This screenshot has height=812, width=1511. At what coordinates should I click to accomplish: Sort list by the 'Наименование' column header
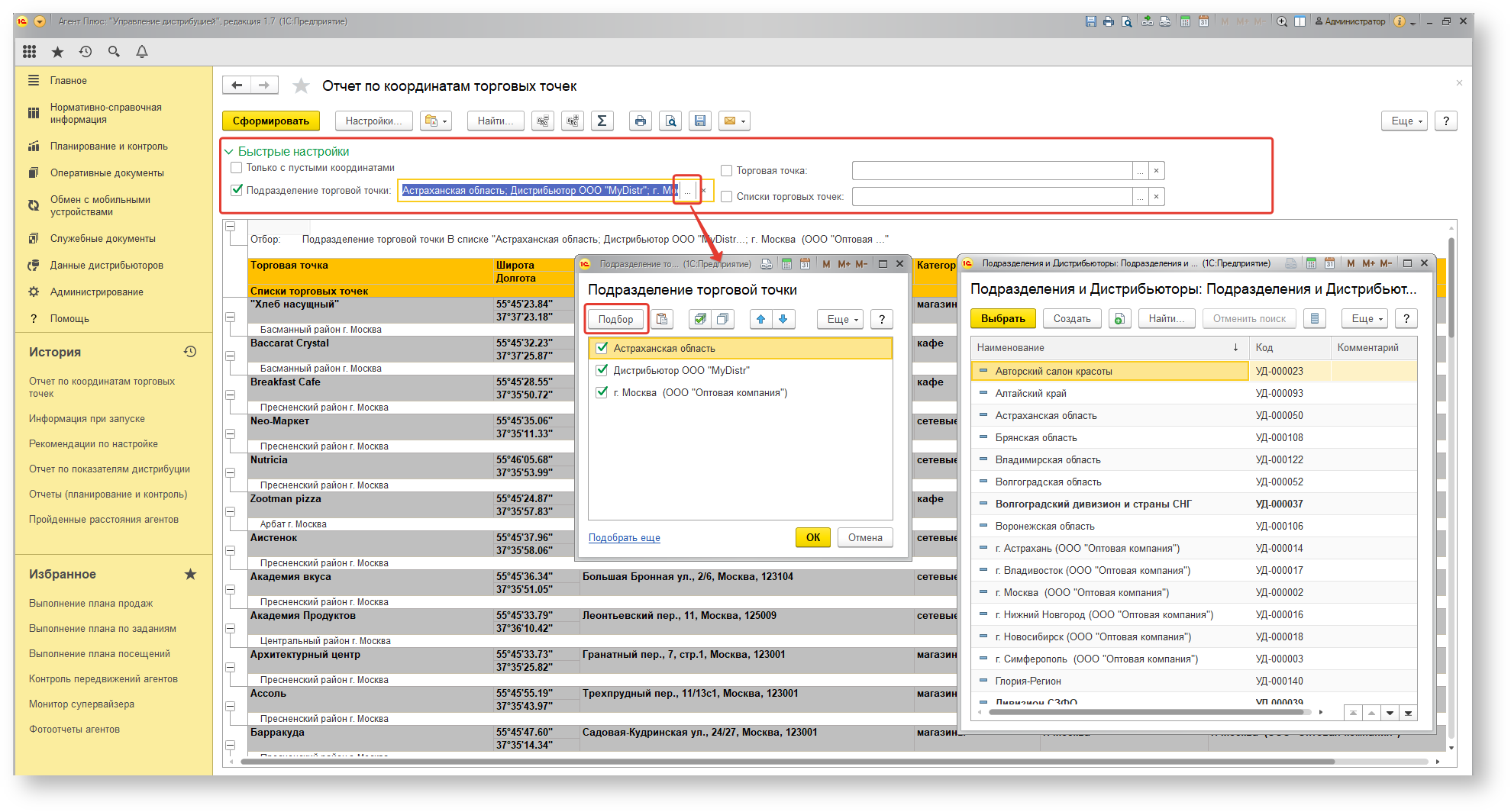tap(1110, 347)
